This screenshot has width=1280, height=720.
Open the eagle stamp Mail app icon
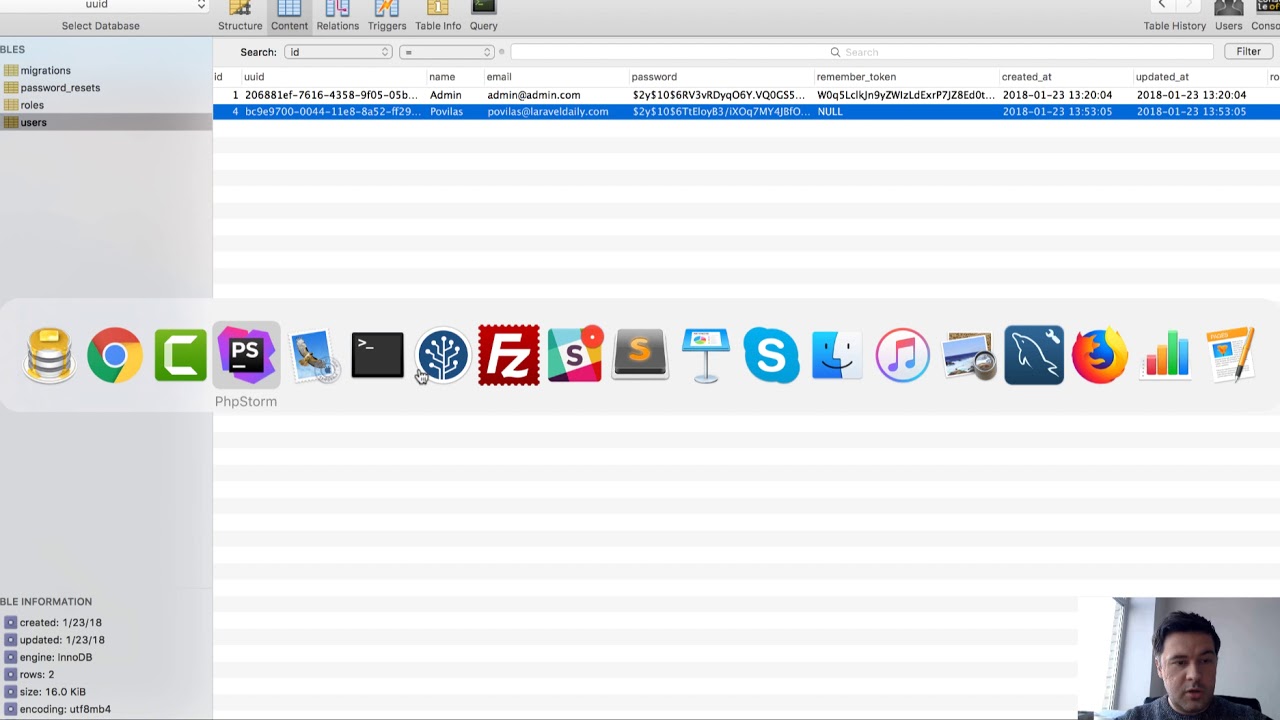point(312,355)
